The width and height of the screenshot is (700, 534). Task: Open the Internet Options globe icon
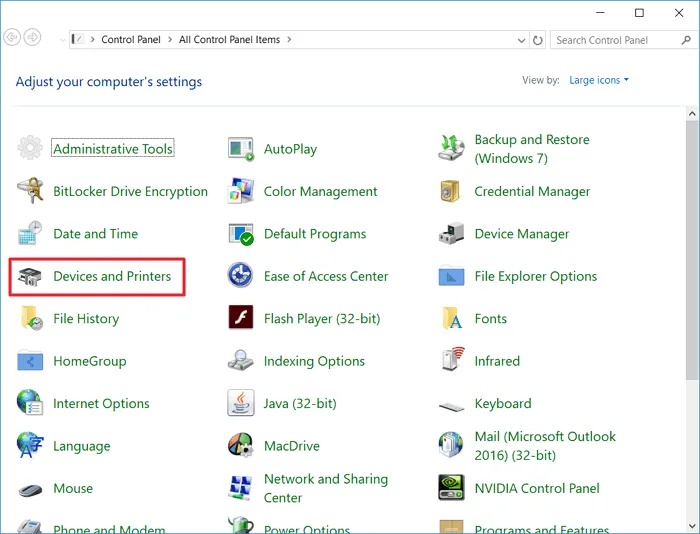coord(30,402)
